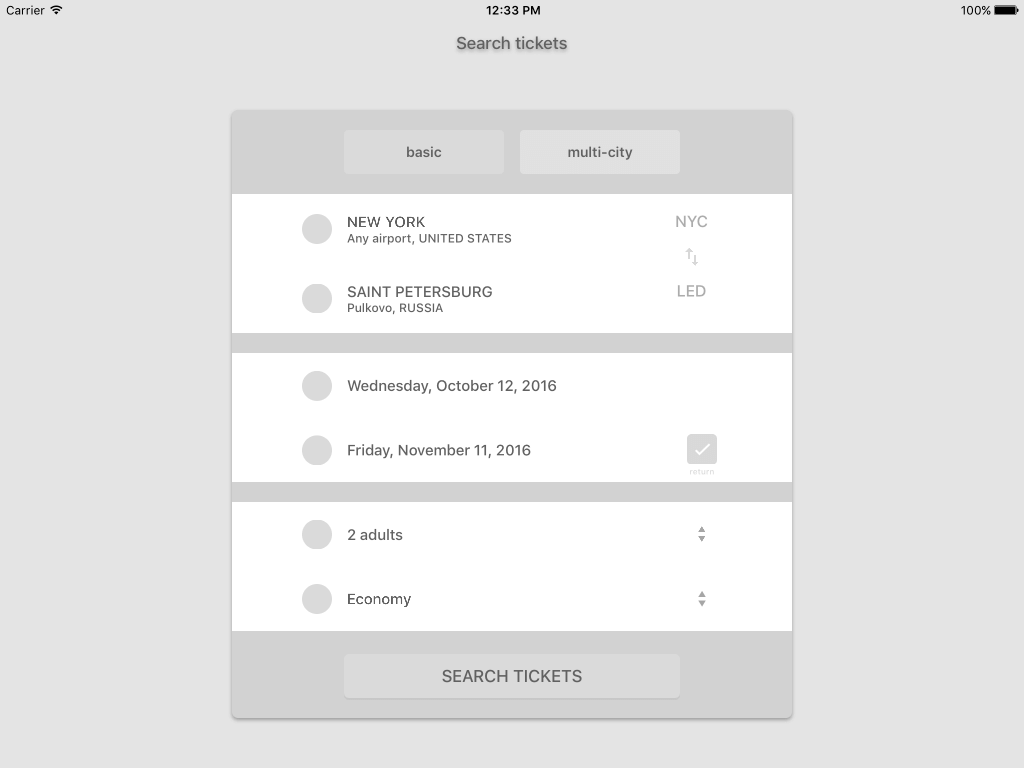This screenshot has height=768, width=1024.
Task: Click the circle icon beside Economy
Action: click(317, 599)
